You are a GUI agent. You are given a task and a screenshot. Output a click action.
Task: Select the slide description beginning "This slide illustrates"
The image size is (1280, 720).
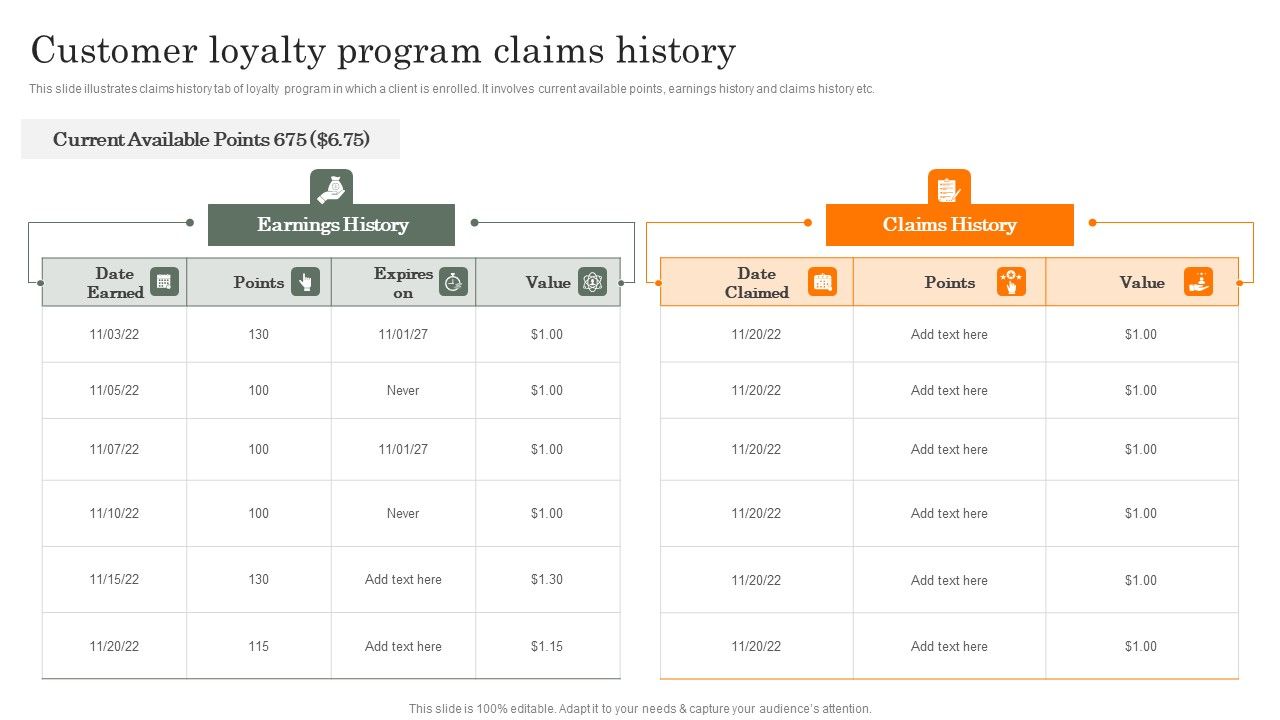452,89
